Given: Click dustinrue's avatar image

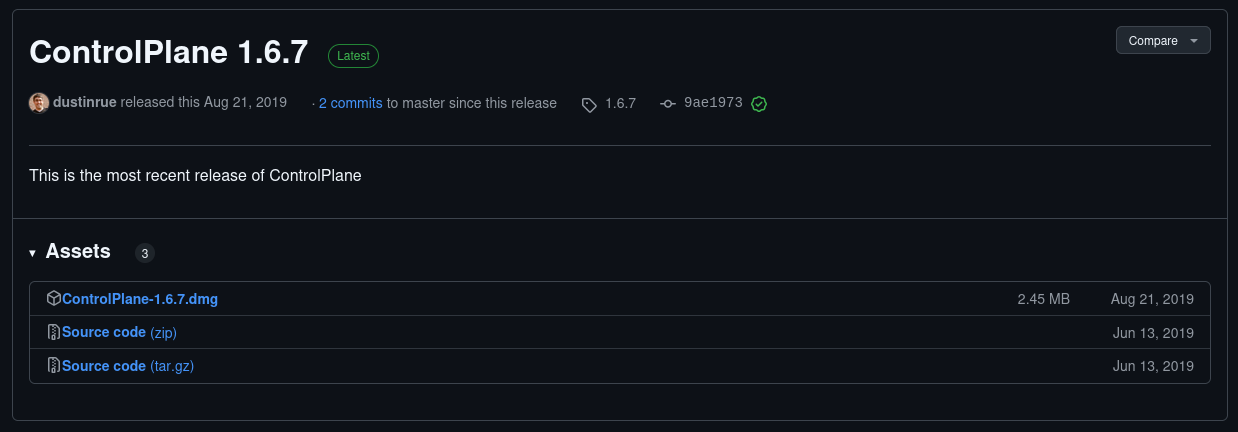Looking at the screenshot, I should click(39, 103).
